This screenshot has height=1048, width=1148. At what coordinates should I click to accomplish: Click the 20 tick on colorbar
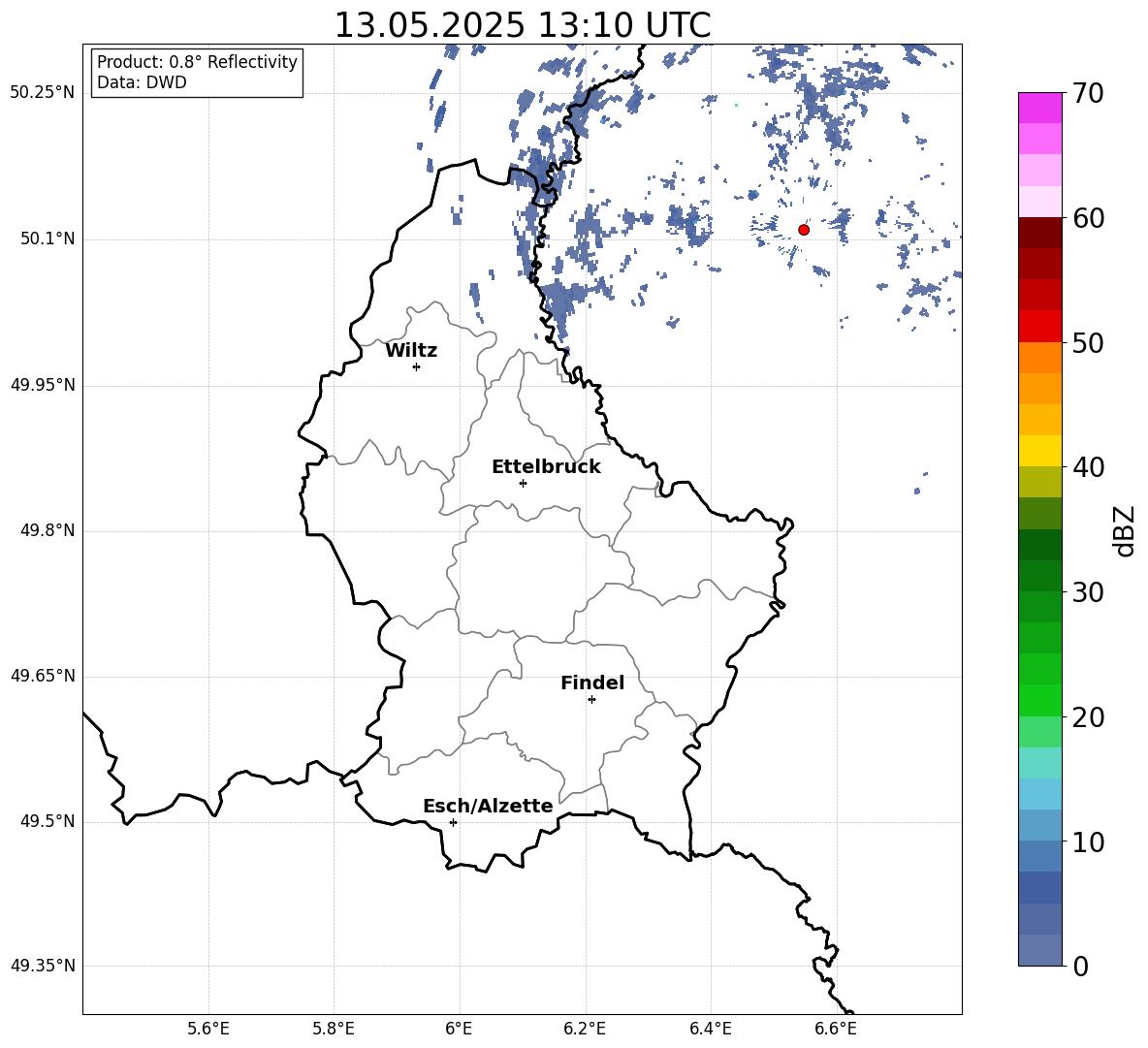coord(1087,717)
